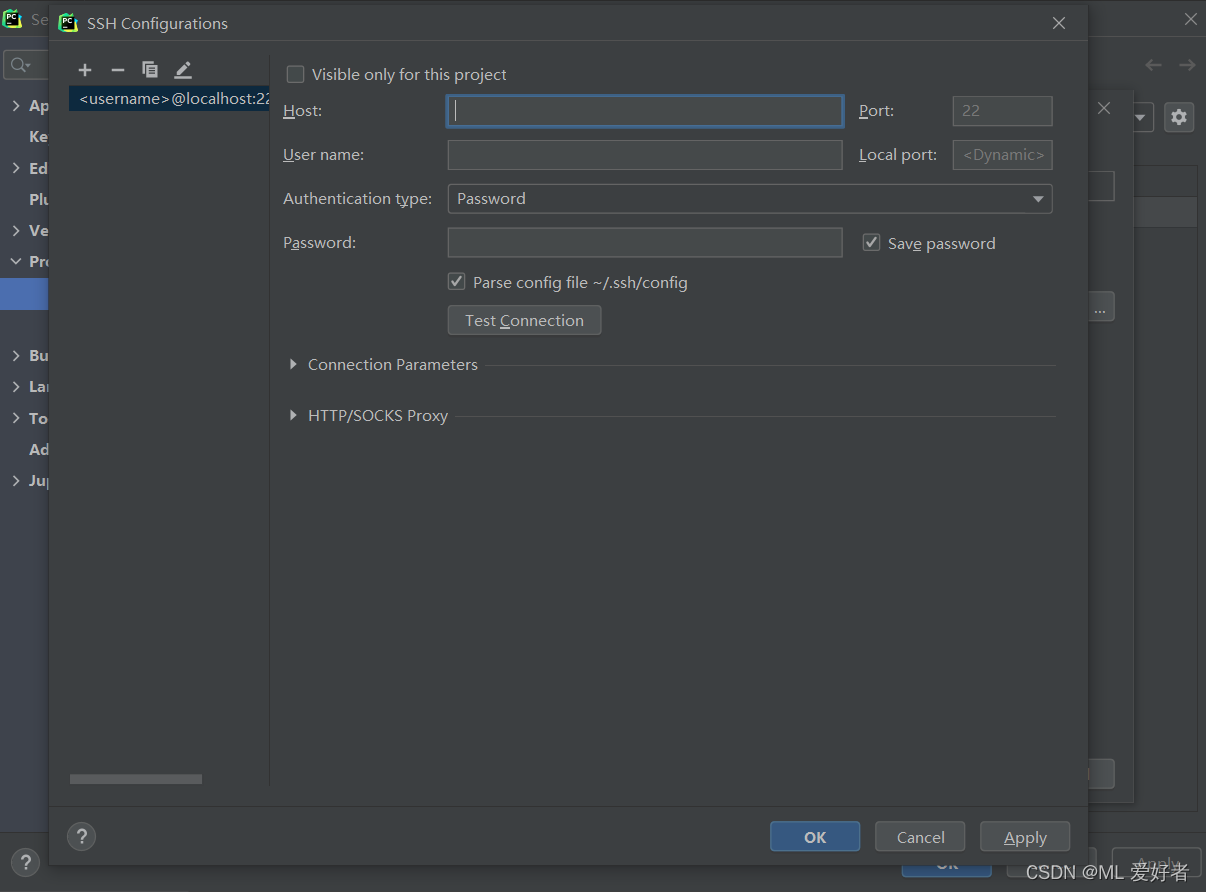Remove the selected SSH configuration using minus icon
The image size is (1206, 892).
point(118,70)
